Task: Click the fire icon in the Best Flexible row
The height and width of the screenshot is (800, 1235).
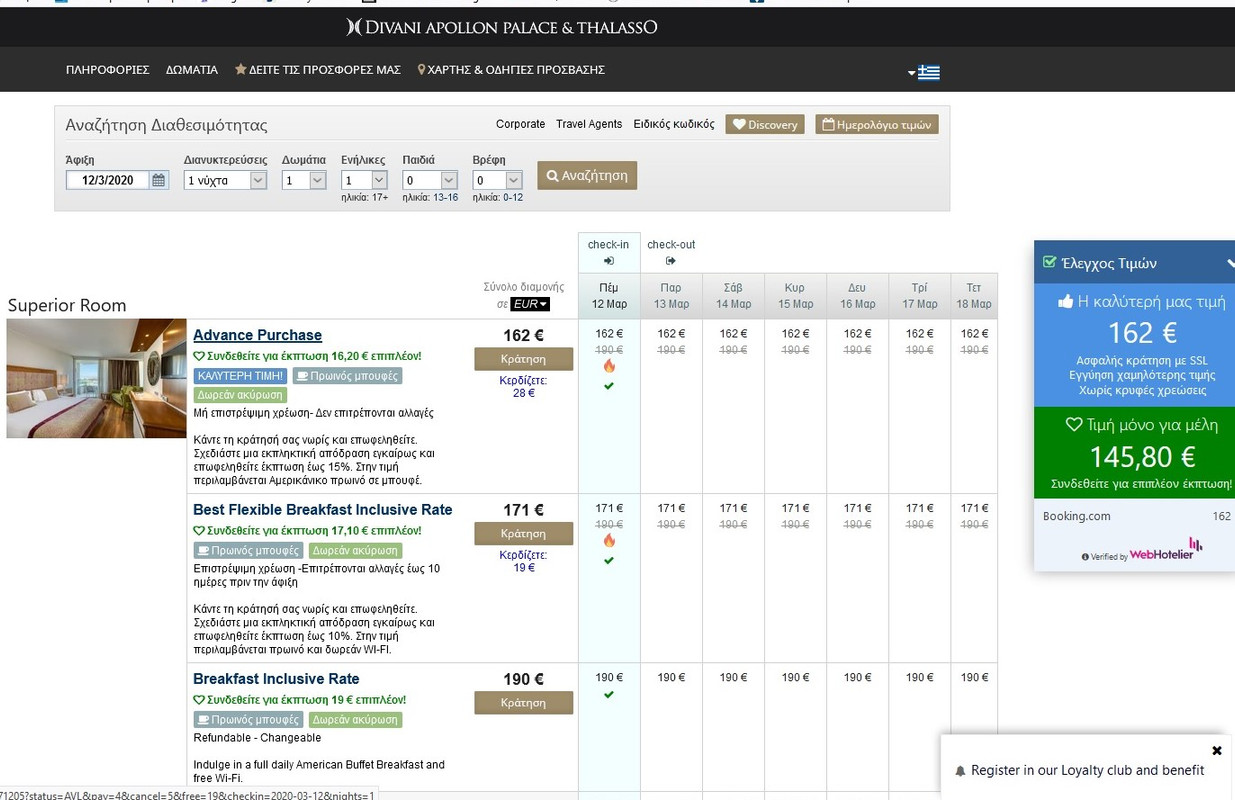Action: 609,541
